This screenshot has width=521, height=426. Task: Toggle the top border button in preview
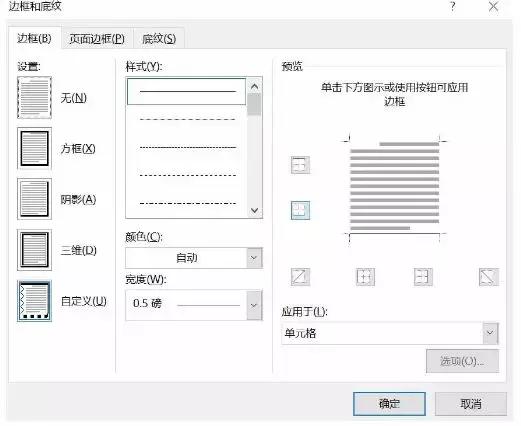coord(300,165)
